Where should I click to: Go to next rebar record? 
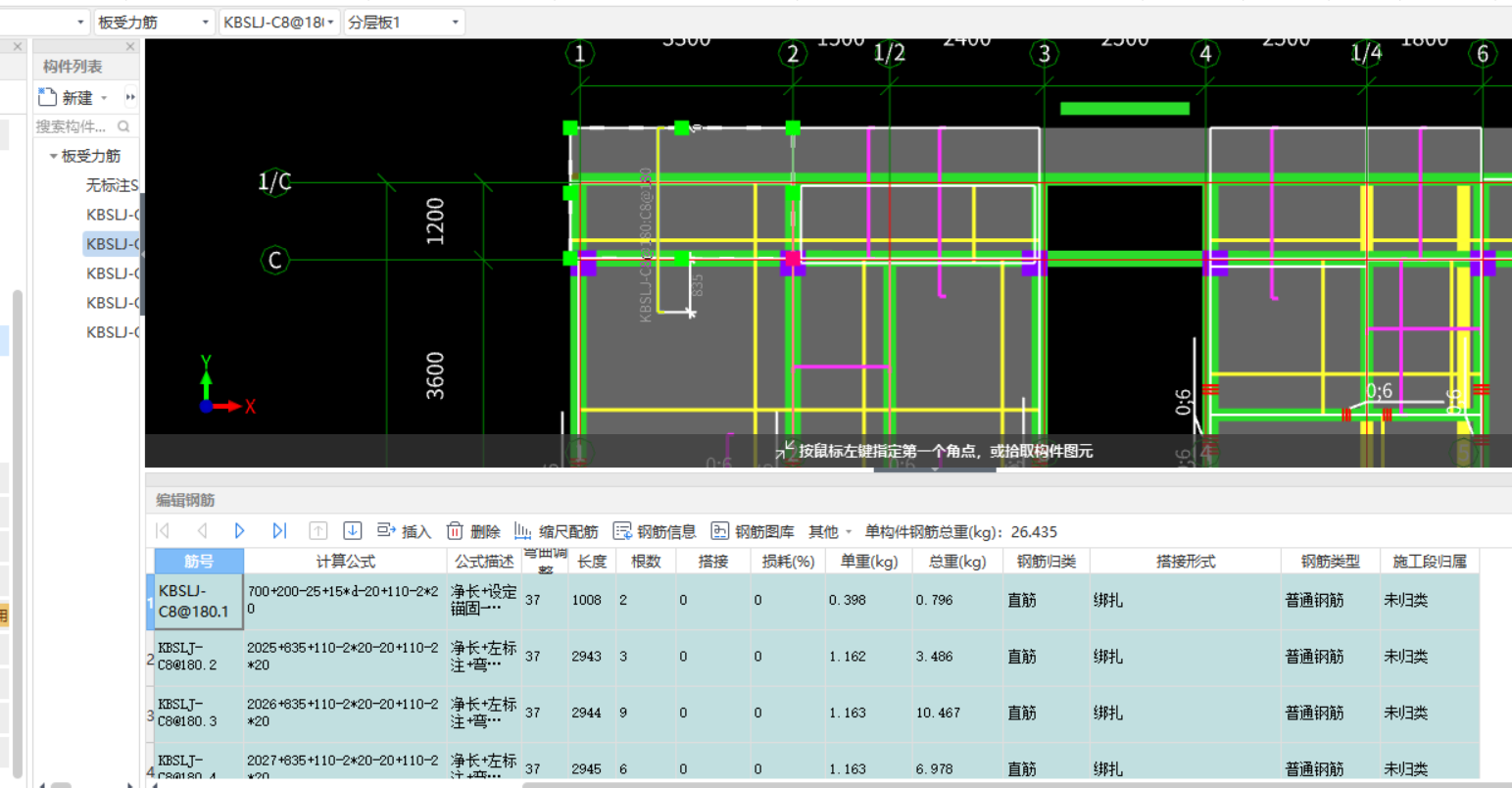pos(240,531)
